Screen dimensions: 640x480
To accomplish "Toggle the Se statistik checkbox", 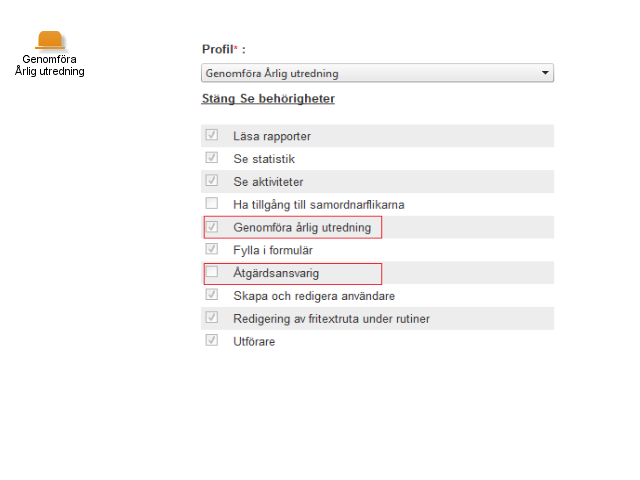I will 211,158.
